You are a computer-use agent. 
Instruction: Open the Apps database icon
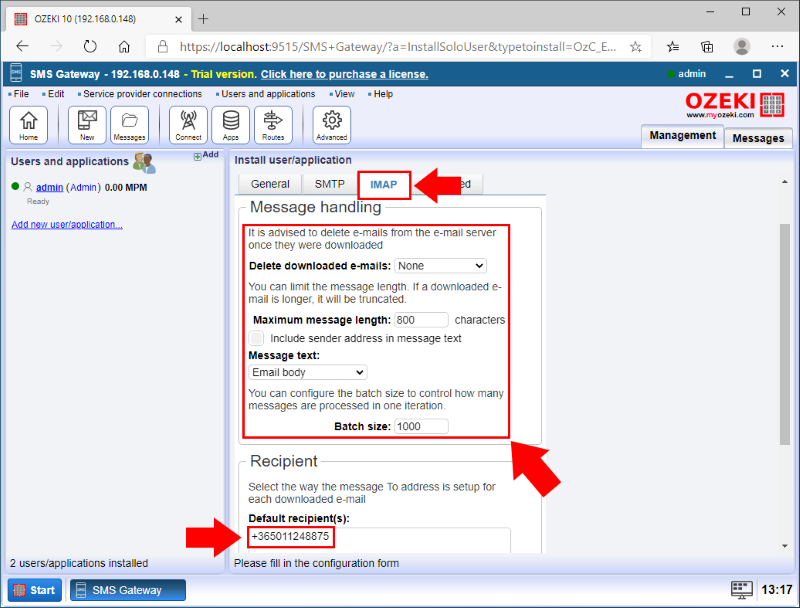(x=231, y=125)
